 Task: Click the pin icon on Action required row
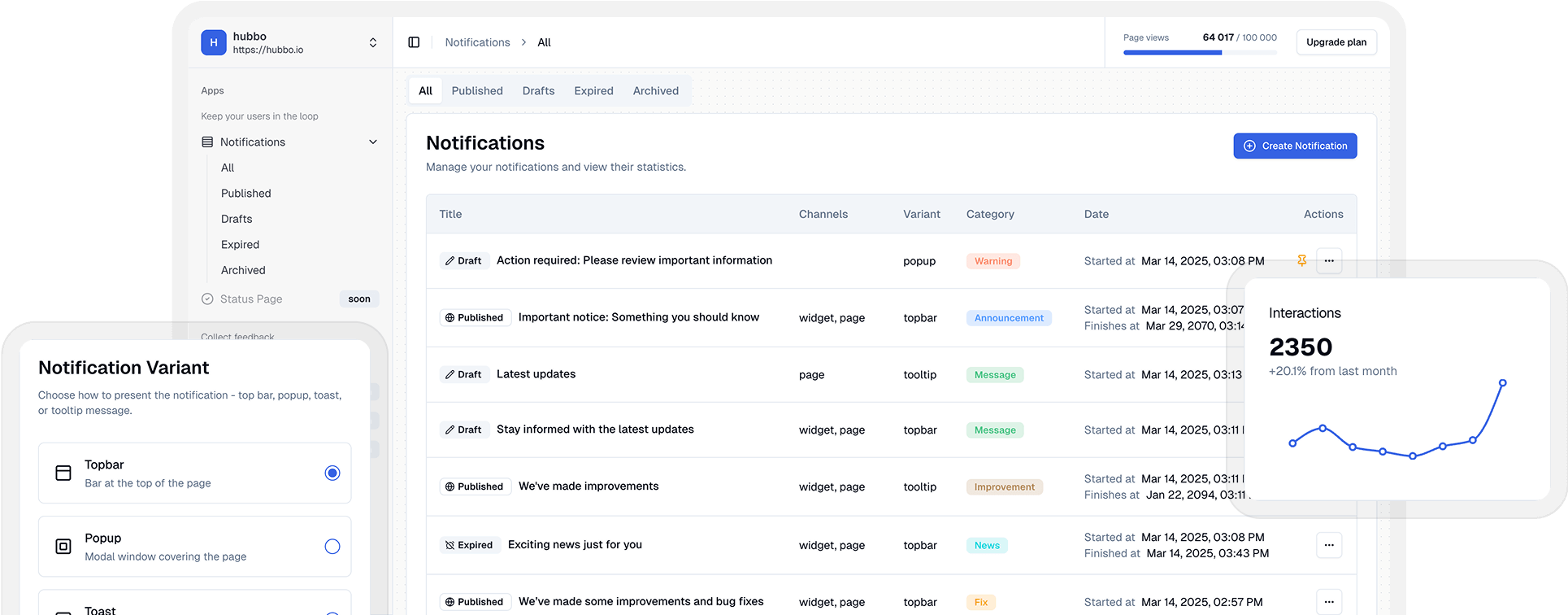tap(1302, 261)
